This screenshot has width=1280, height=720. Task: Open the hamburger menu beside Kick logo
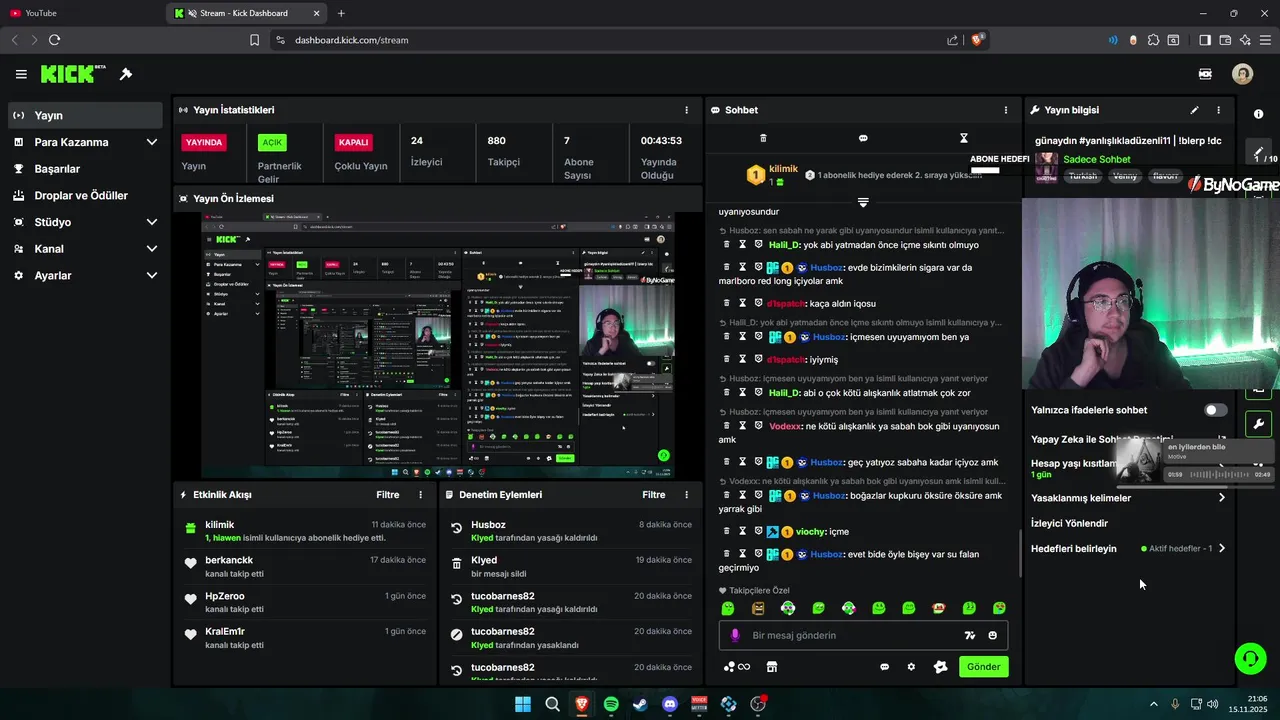(x=21, y=74)
